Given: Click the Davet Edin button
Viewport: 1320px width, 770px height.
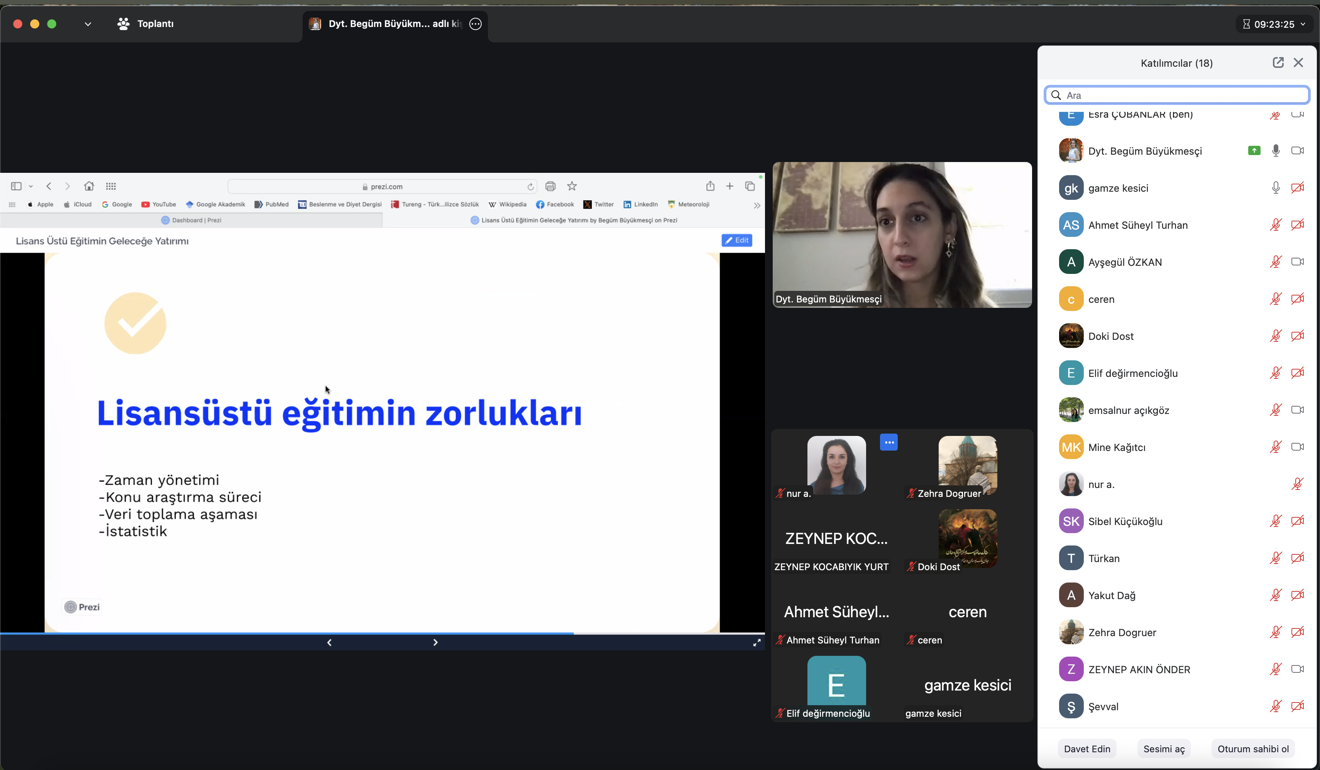Looking at the screenshot, I should pos(1087,749).
